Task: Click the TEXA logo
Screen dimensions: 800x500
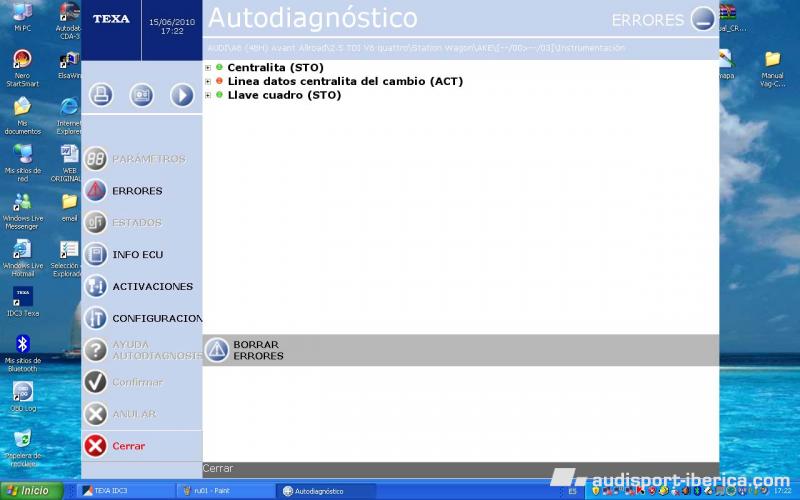Action: coord(111,19)
